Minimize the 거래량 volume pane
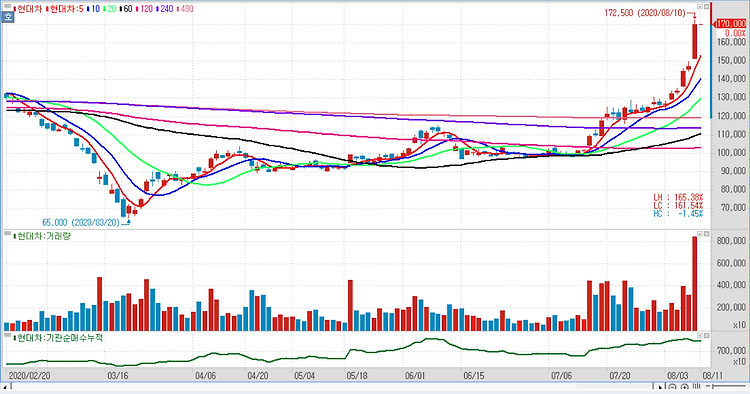This screenshot has width=750, height=394. (700, 234)
